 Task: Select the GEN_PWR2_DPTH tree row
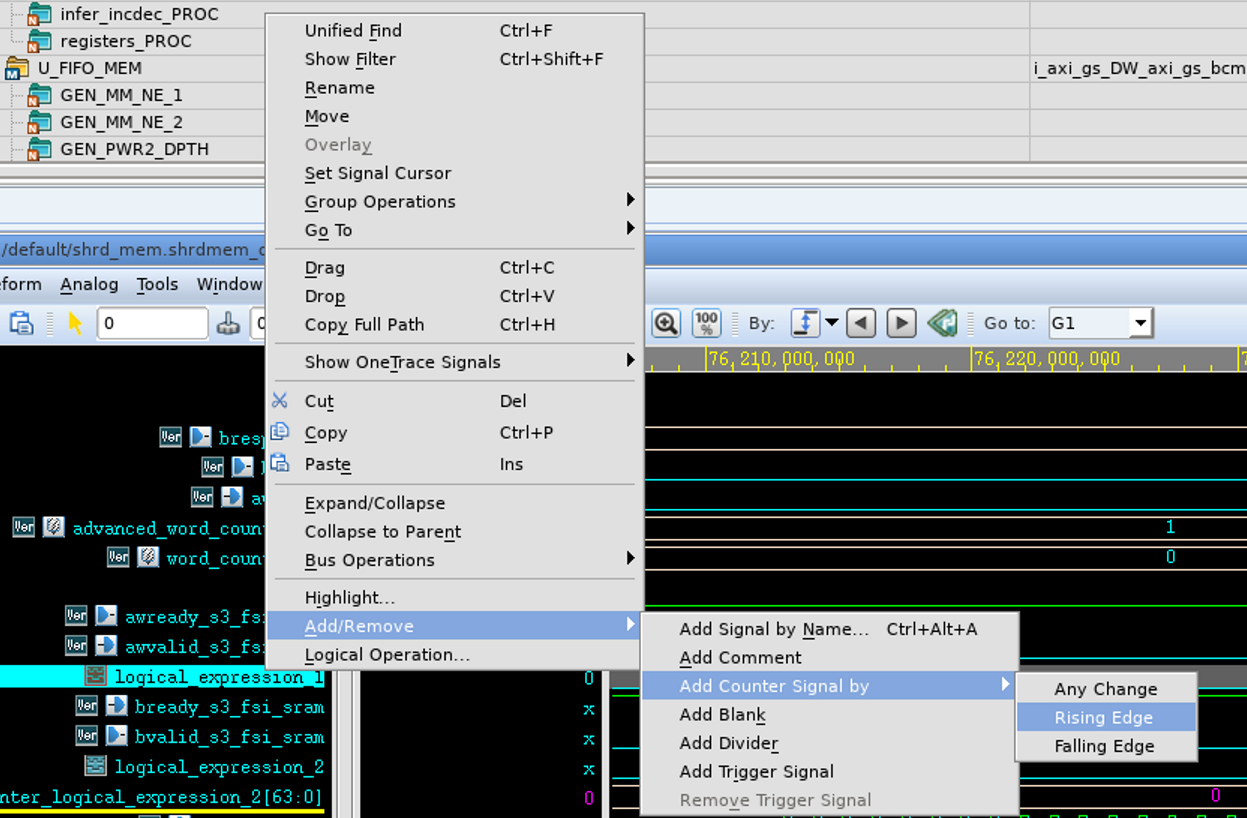(x=135, y=149)
